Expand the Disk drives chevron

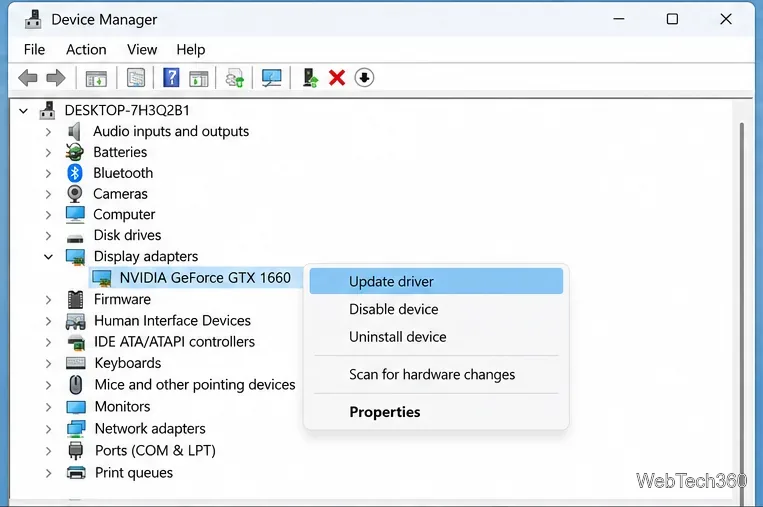[x=48, y=235]
